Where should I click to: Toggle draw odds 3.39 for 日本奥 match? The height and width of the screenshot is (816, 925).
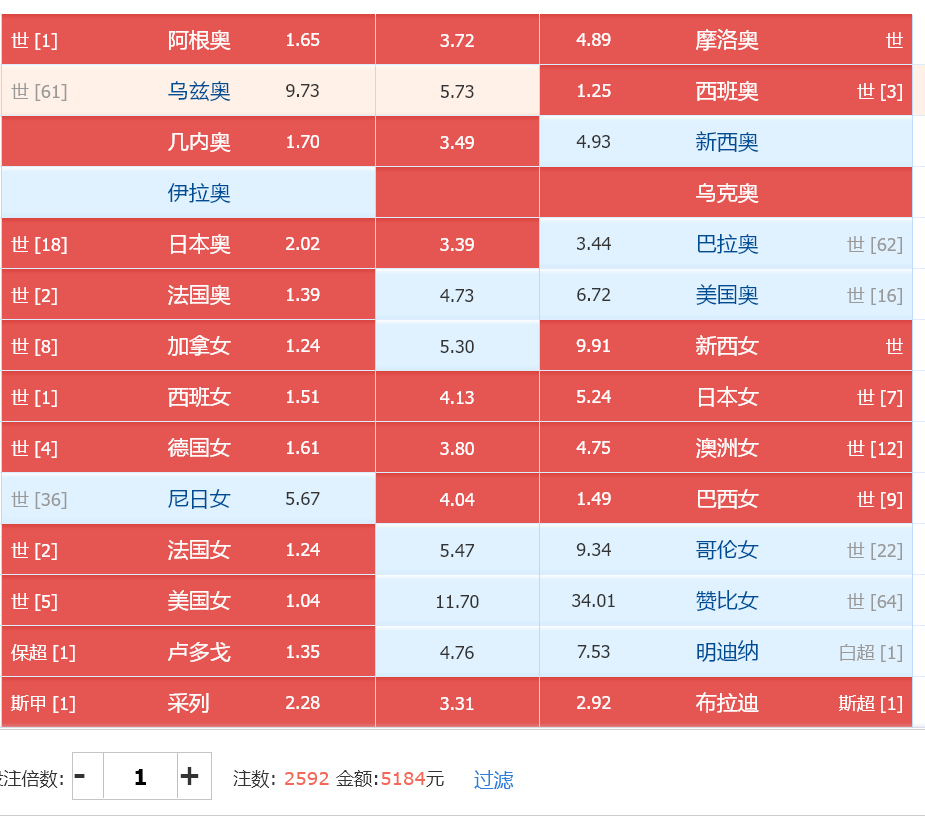(457, 244)
